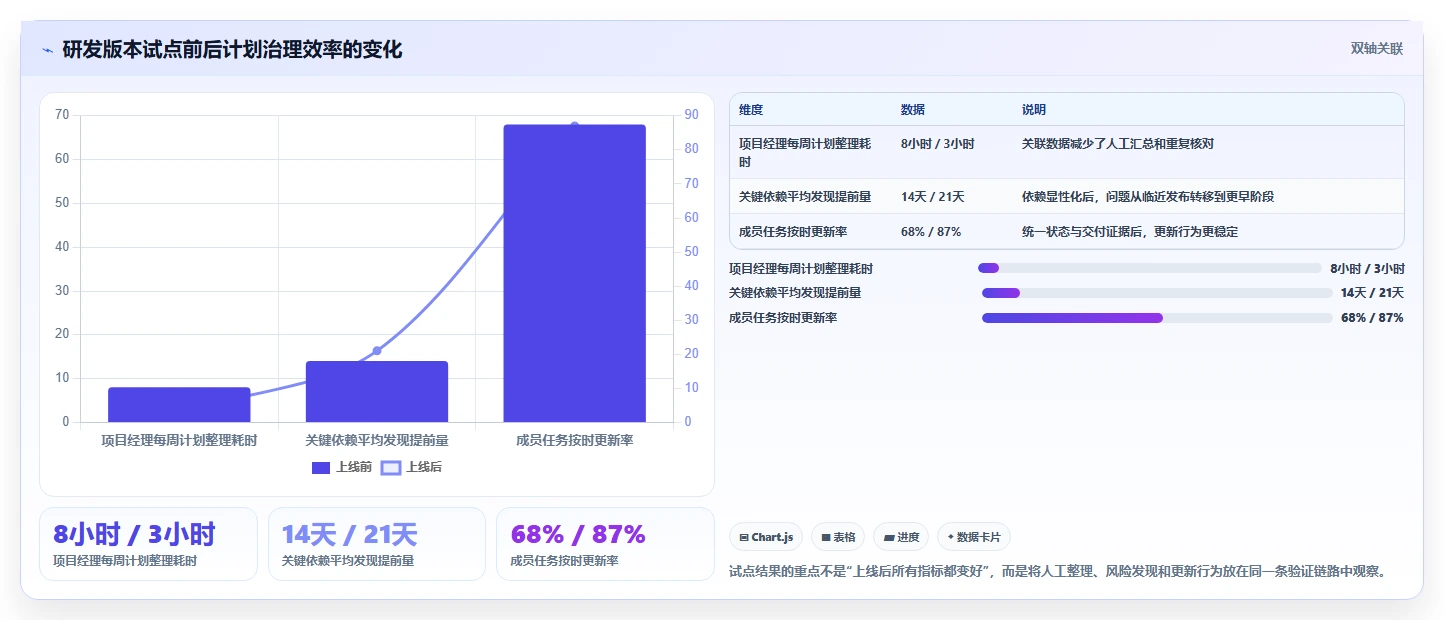Click progress value 14天 / 21天 at right
Screen dimensions: 1444x620
pyautogui.click(x=1372, y=293)
